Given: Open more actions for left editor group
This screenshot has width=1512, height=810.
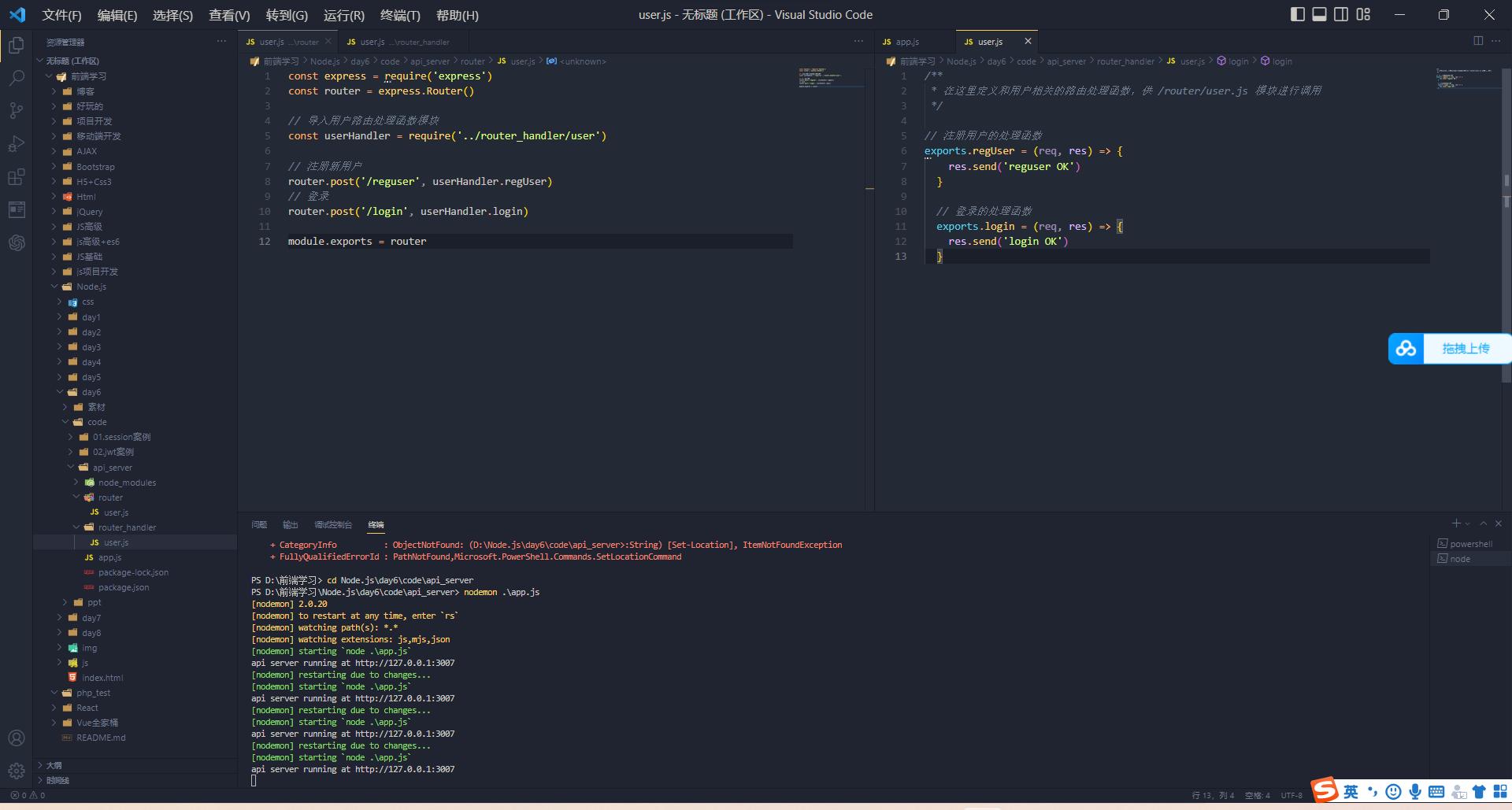Looking at the screenshot, I should coord(858,41).
